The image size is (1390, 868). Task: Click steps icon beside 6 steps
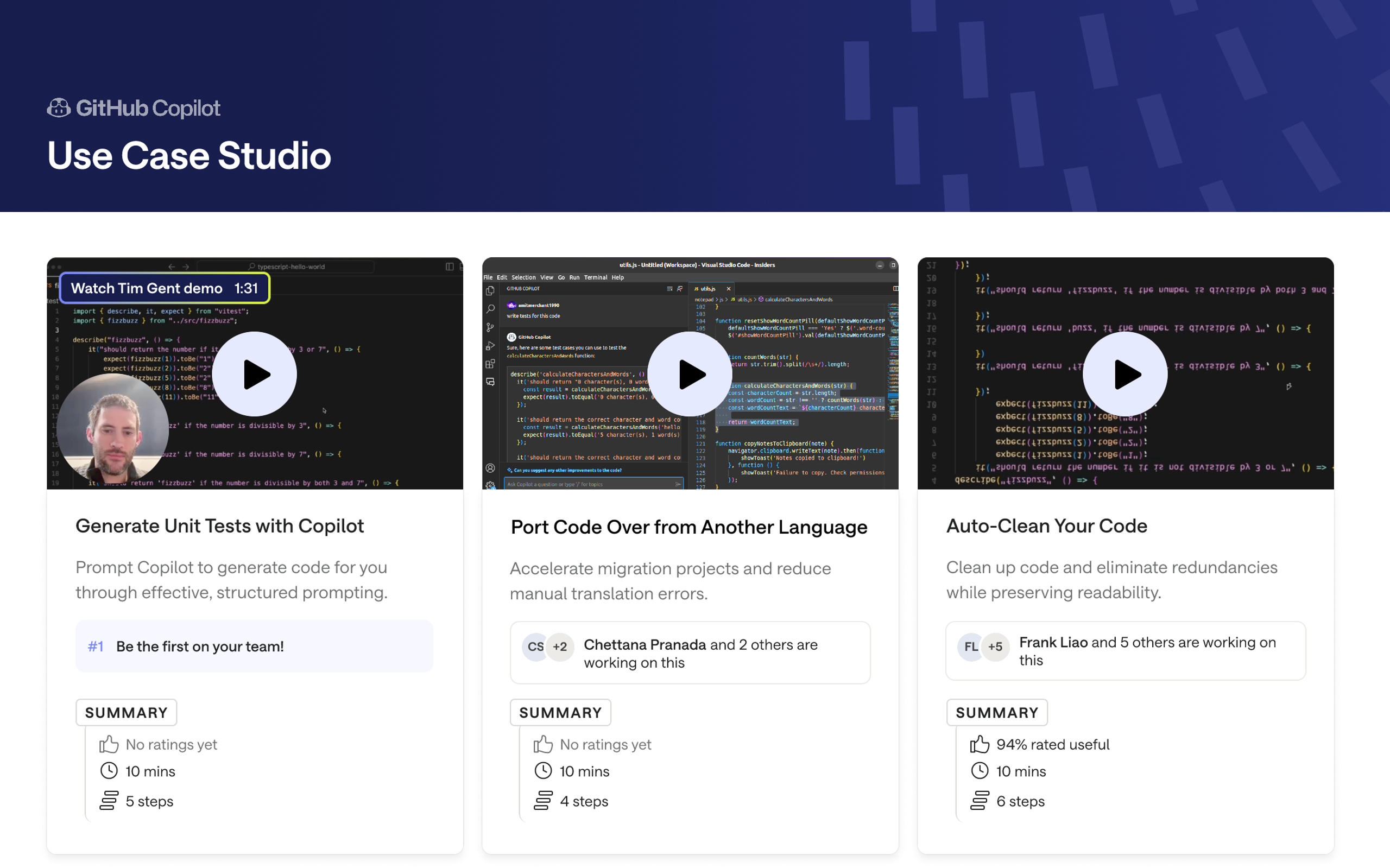(x=980, y=800)
